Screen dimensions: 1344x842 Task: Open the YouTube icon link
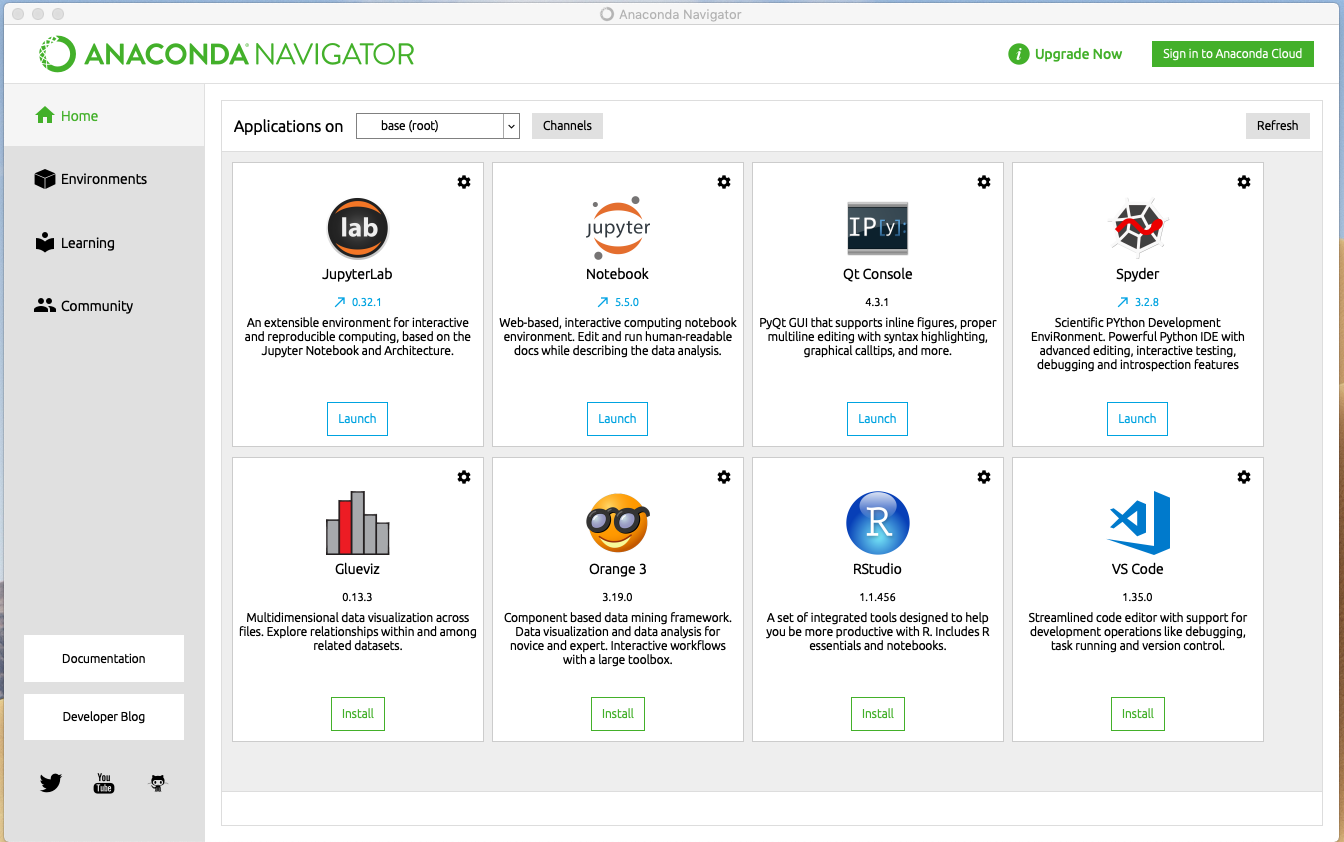(104, 783)
